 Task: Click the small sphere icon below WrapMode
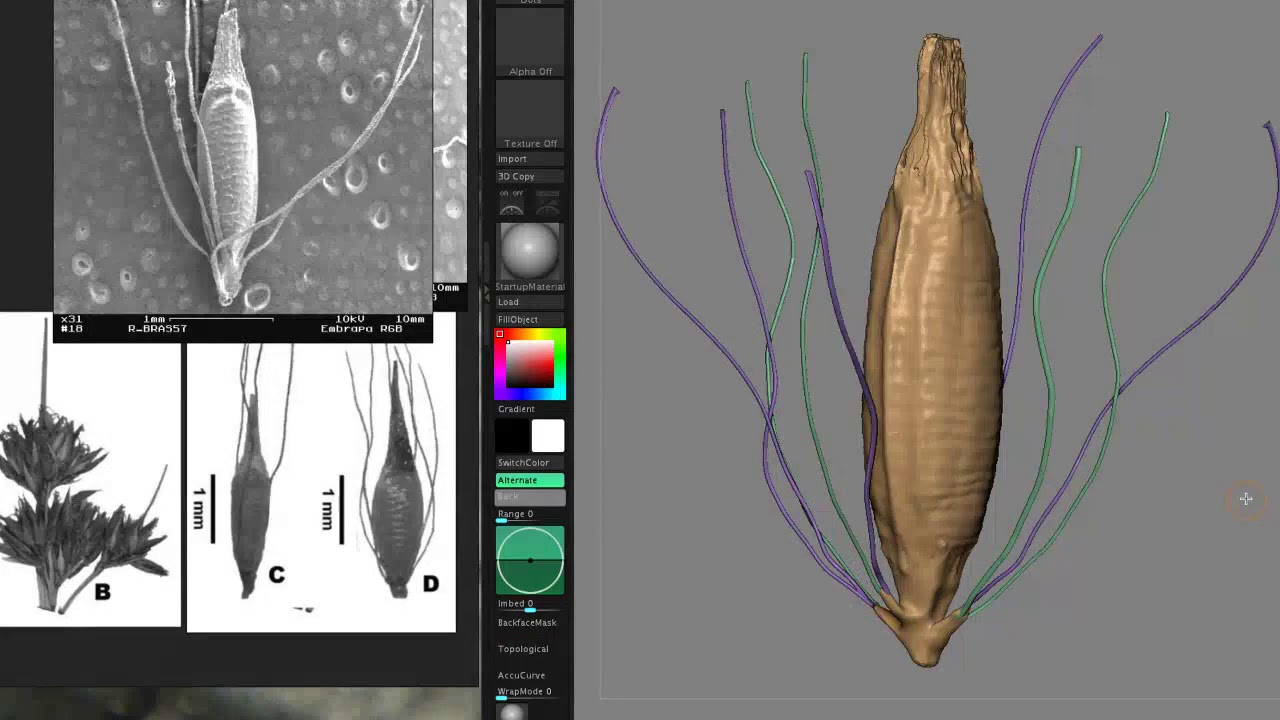[x=512, y=712]
